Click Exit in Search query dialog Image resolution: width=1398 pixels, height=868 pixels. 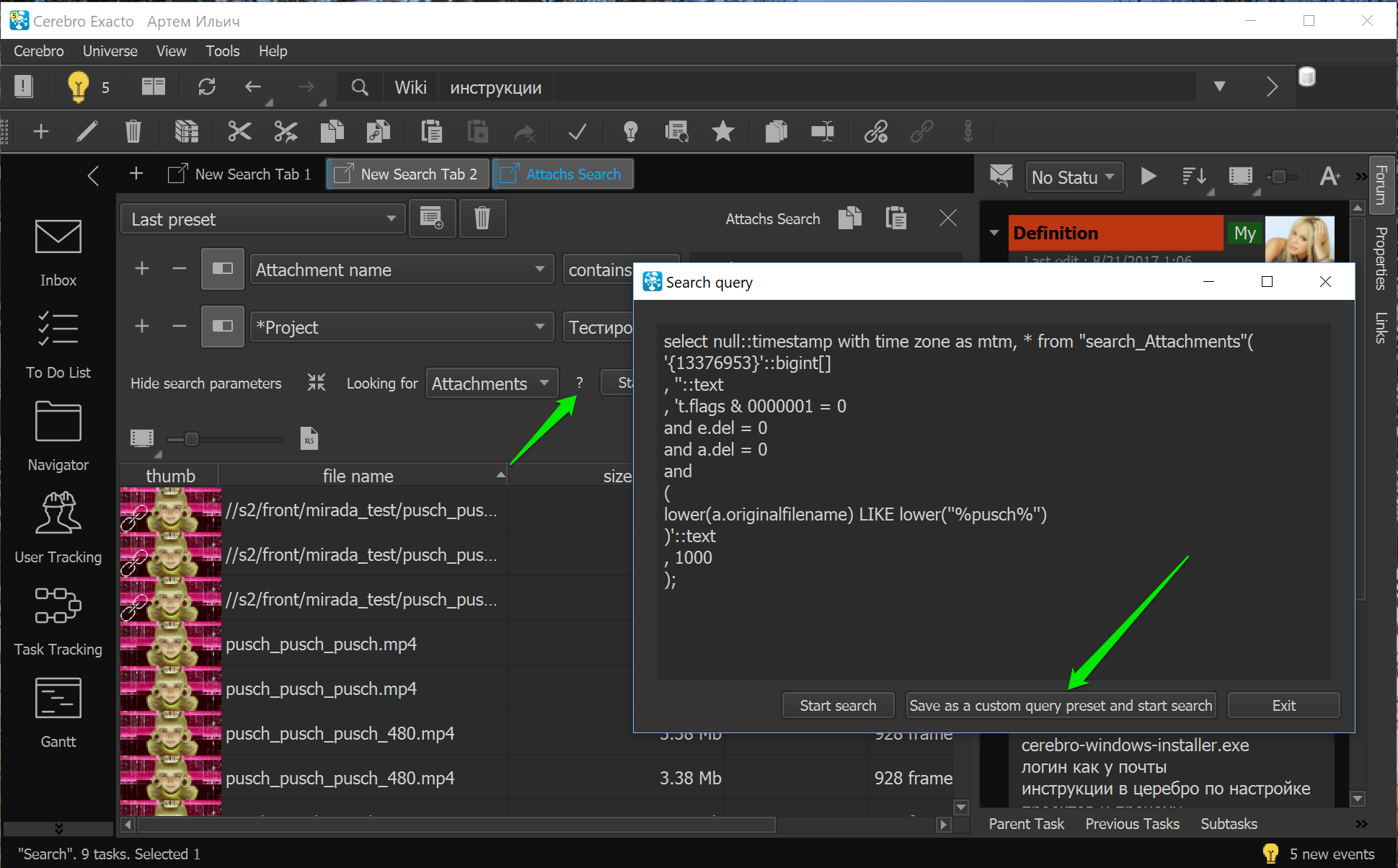pyautogui.click(x=1283, y=705)
